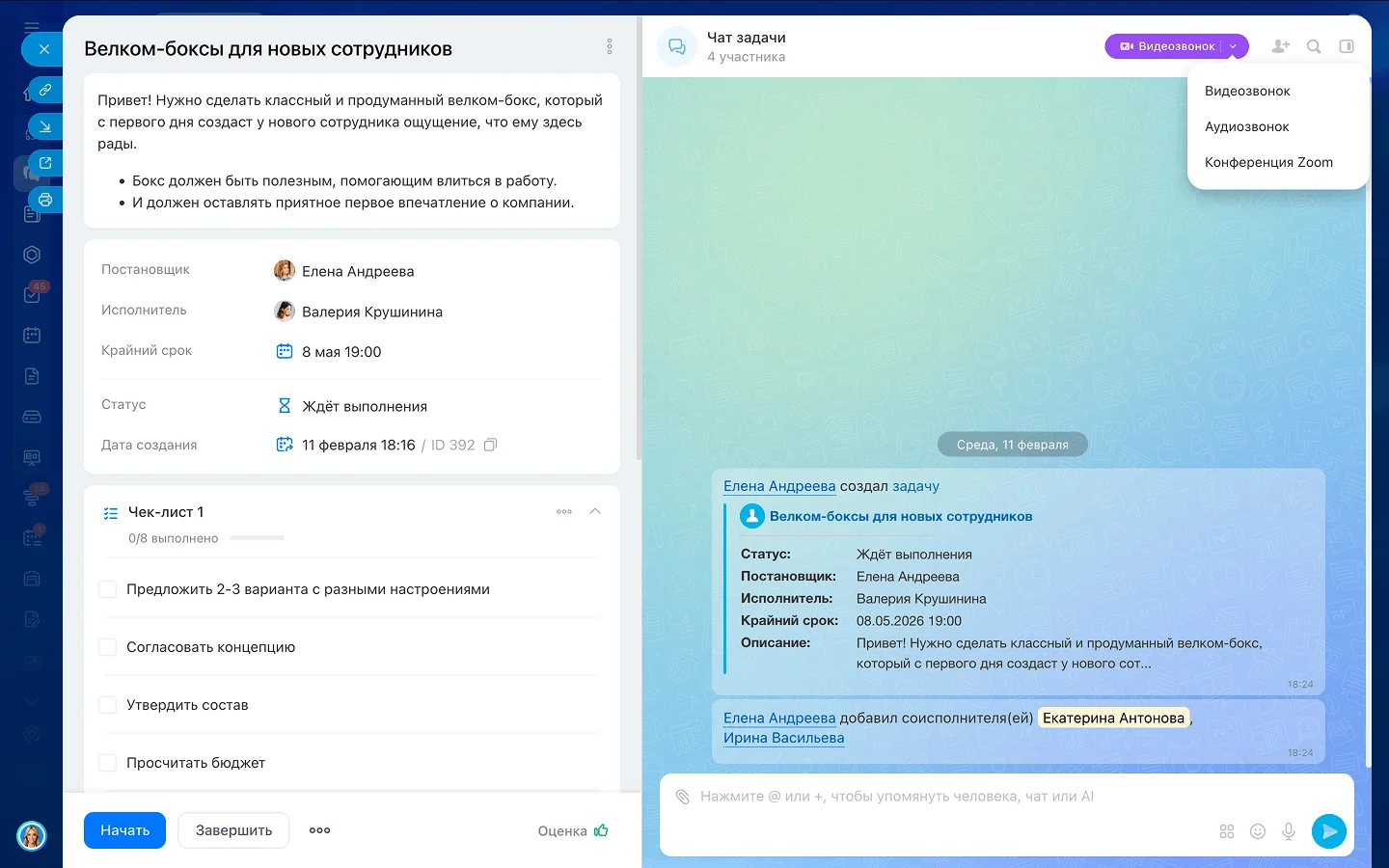Select Аудиозвонок from the call menu
Viewport: 1389px width, 868px height.
coord(1246,126)
